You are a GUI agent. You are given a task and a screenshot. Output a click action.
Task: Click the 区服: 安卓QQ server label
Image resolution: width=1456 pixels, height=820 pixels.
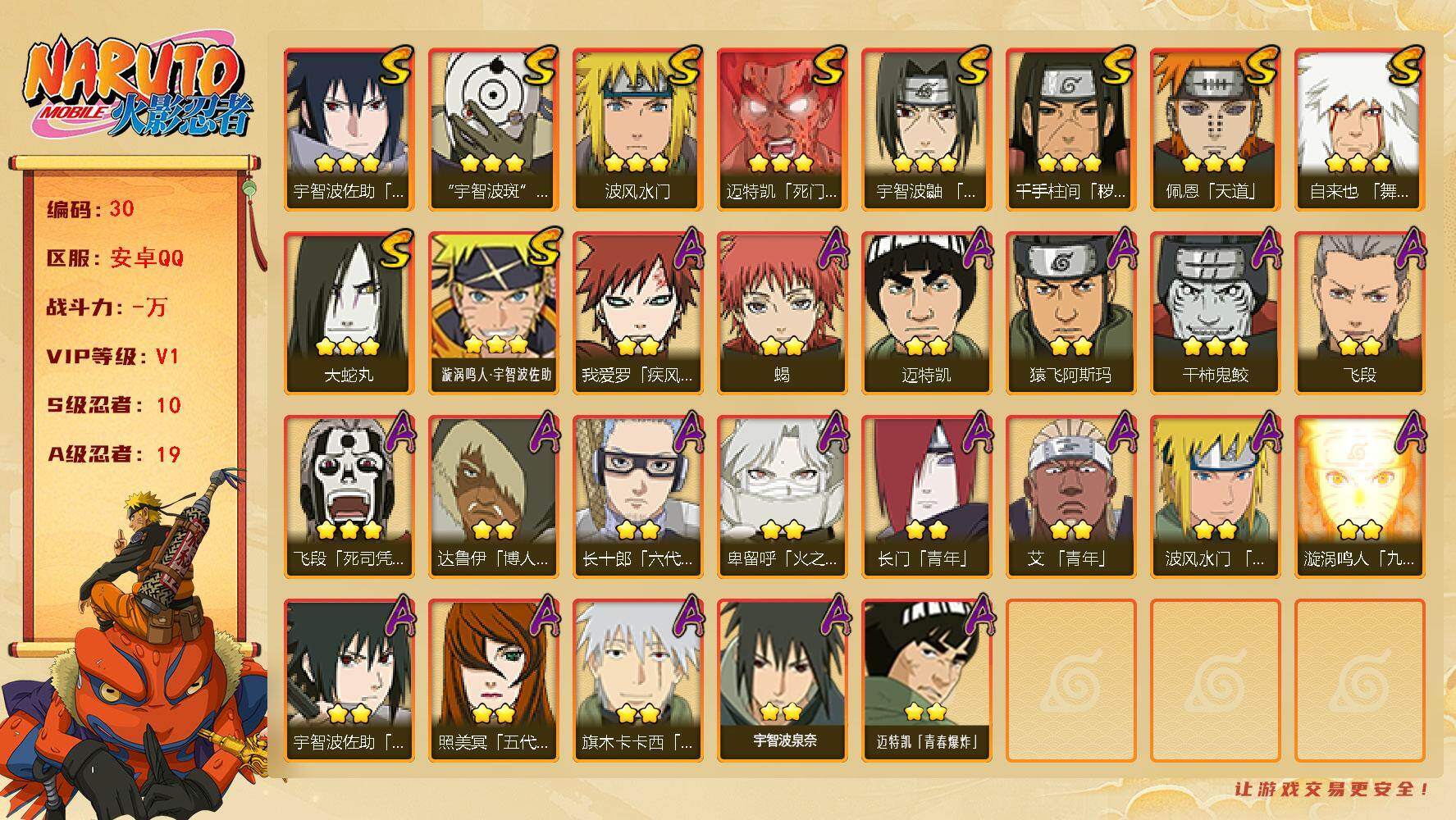point(115,258)
